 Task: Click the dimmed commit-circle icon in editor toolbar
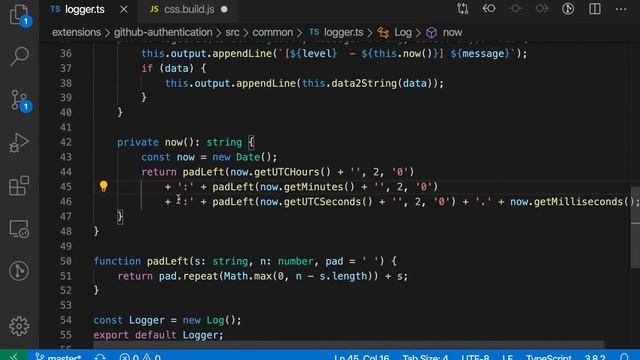click(516, 9)
